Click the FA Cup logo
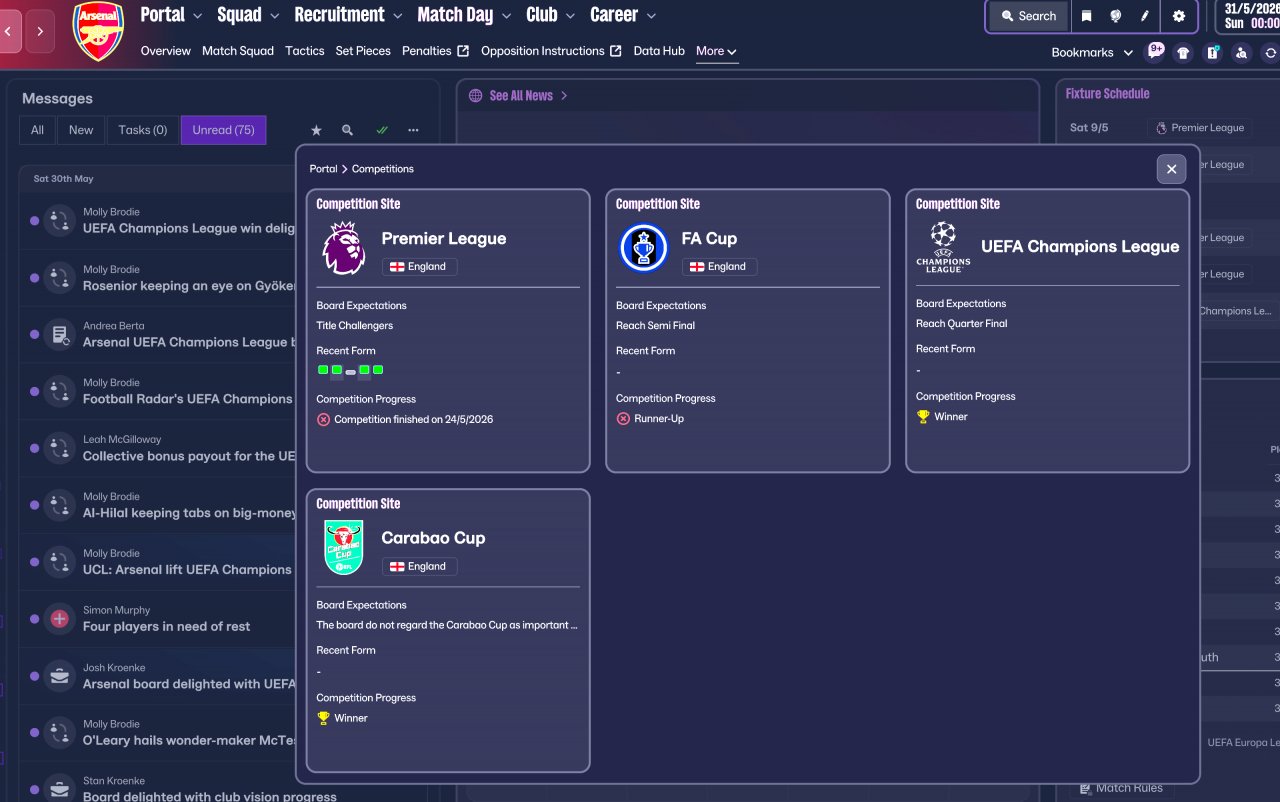 click(x=643, y=248)
